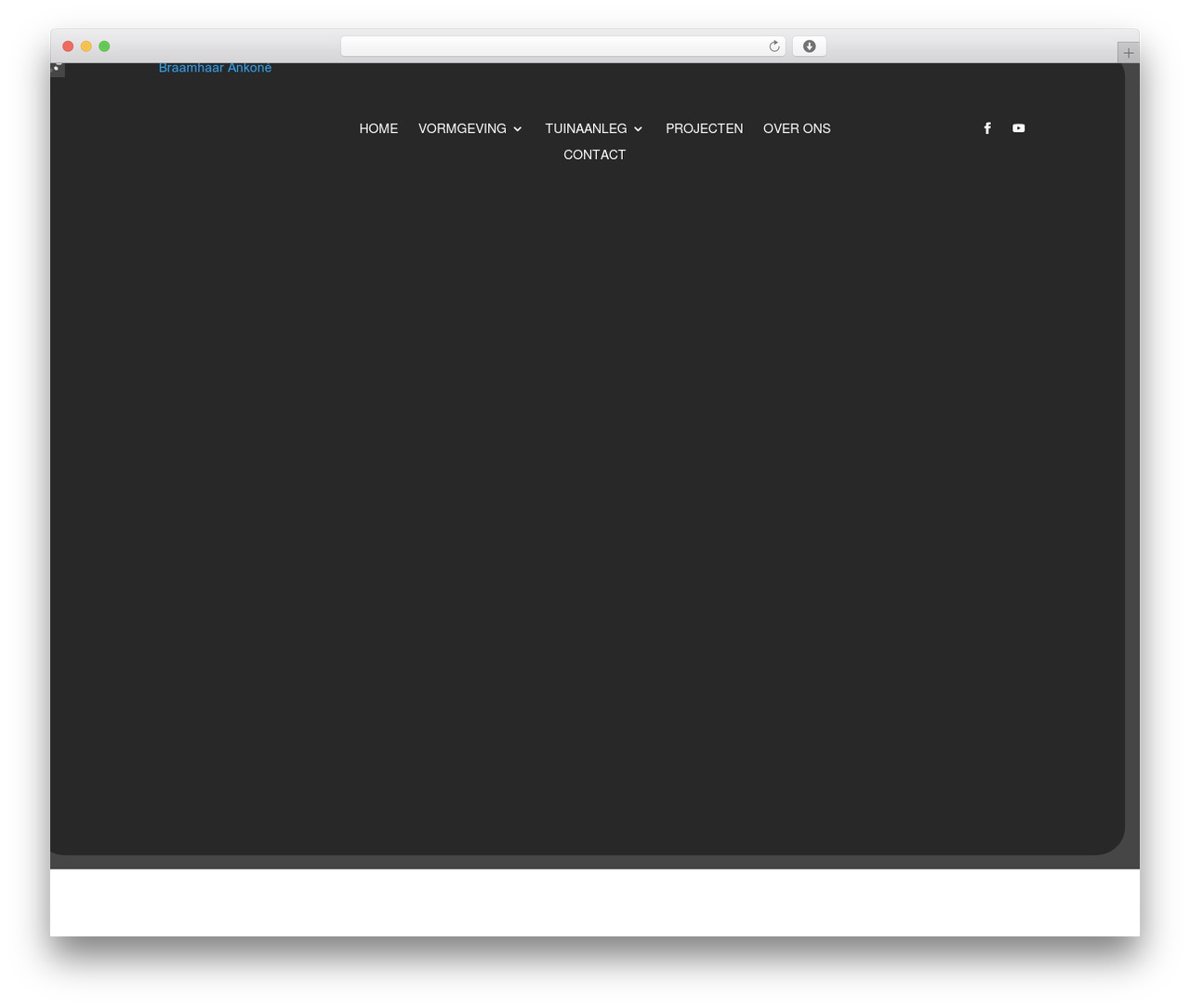1190x1008 pixels.
Task: Open the Facebook social icon
Action: [987, 128]
